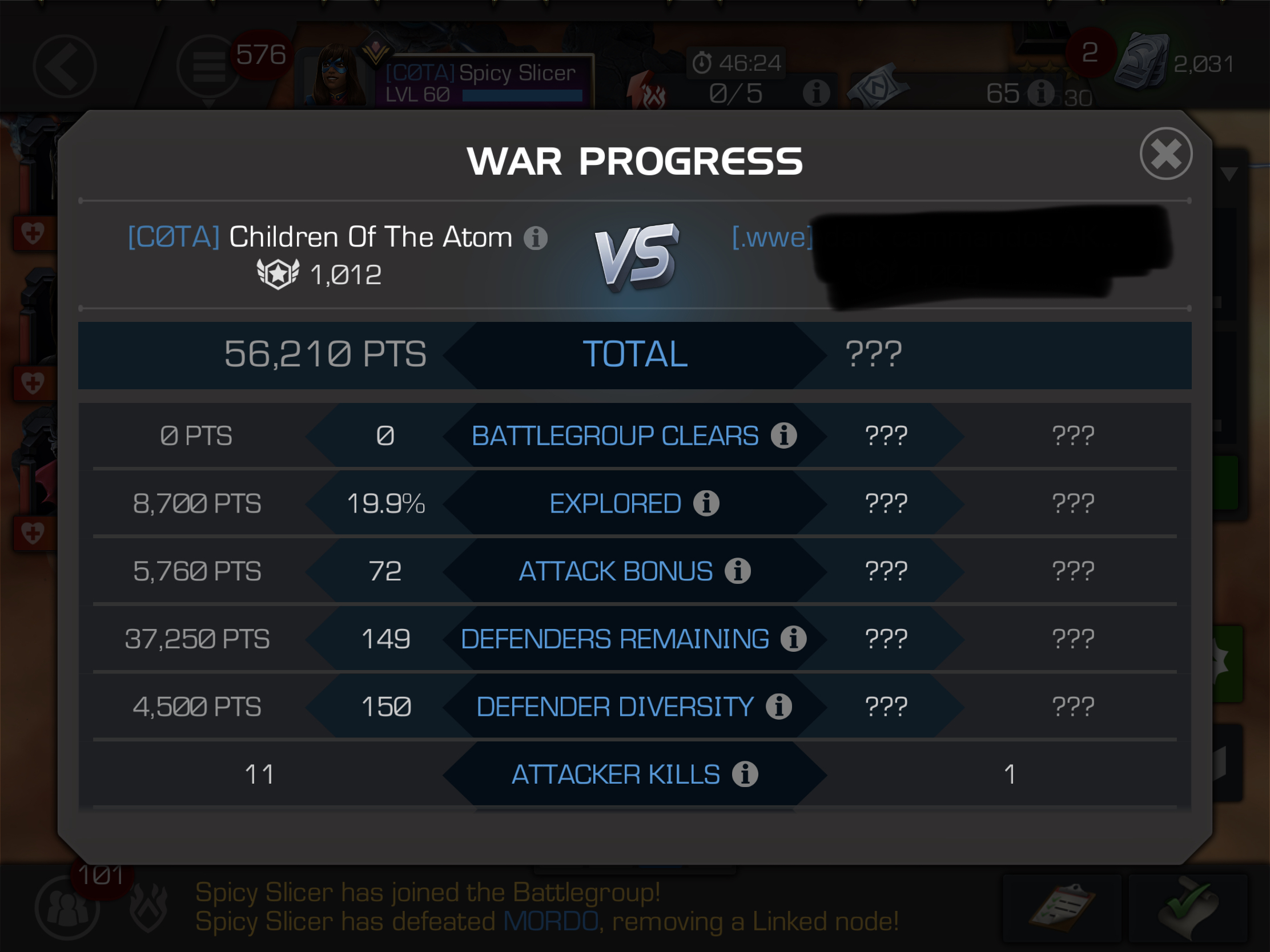This screenshot has height=952, width=1270.
Task: Show Attack Bonus info tooltip
Action: (738, 571)
